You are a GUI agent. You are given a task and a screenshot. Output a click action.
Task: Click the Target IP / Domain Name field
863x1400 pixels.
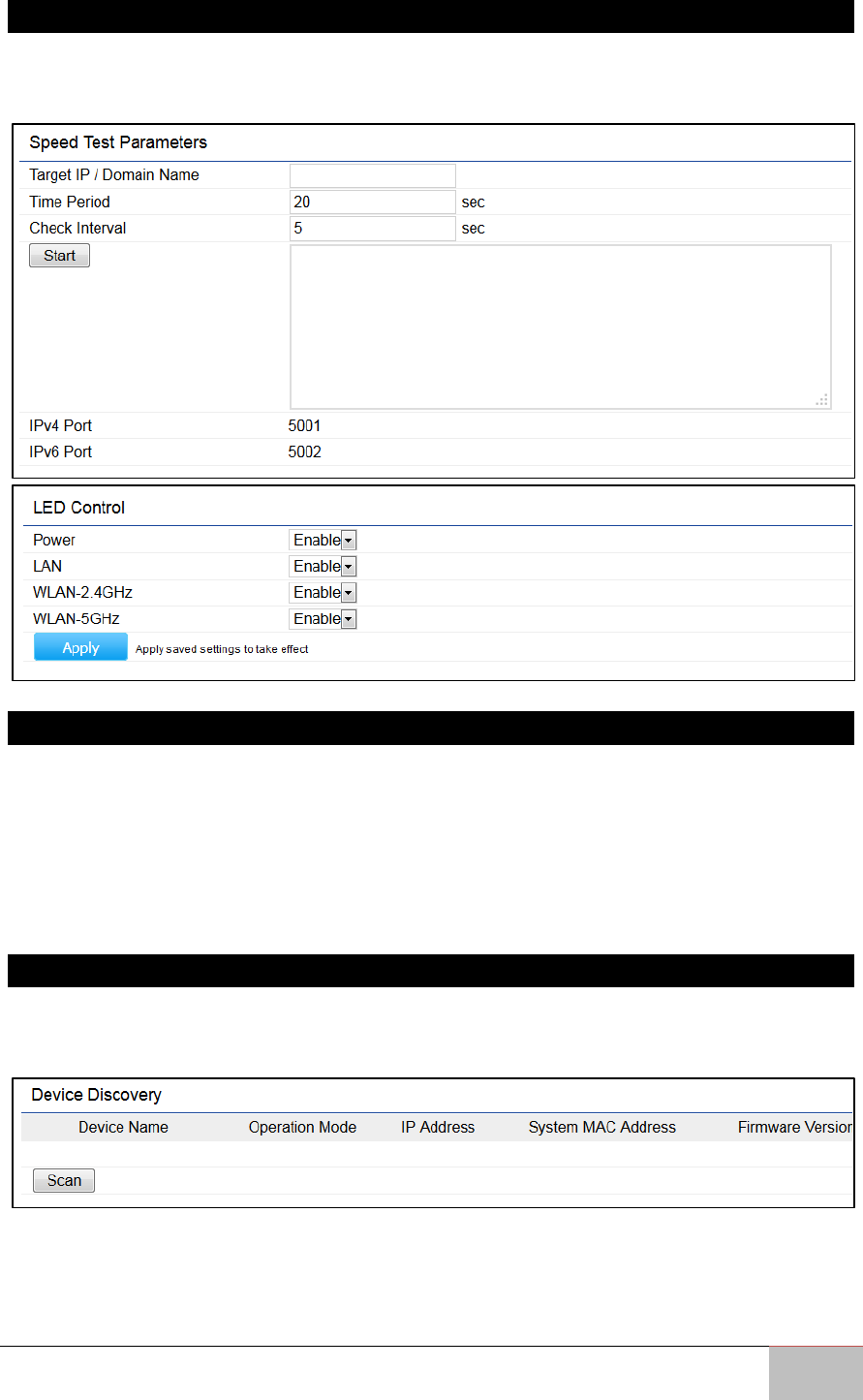tap(373, 175)
